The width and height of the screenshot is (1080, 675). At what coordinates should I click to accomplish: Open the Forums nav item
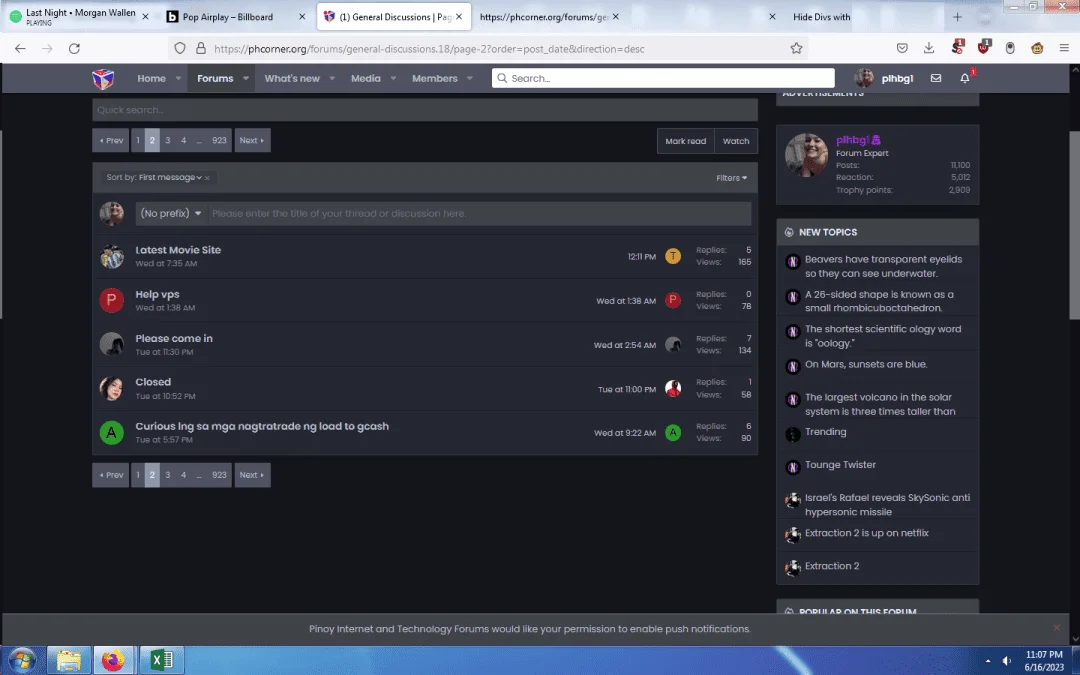click(215, 79)
